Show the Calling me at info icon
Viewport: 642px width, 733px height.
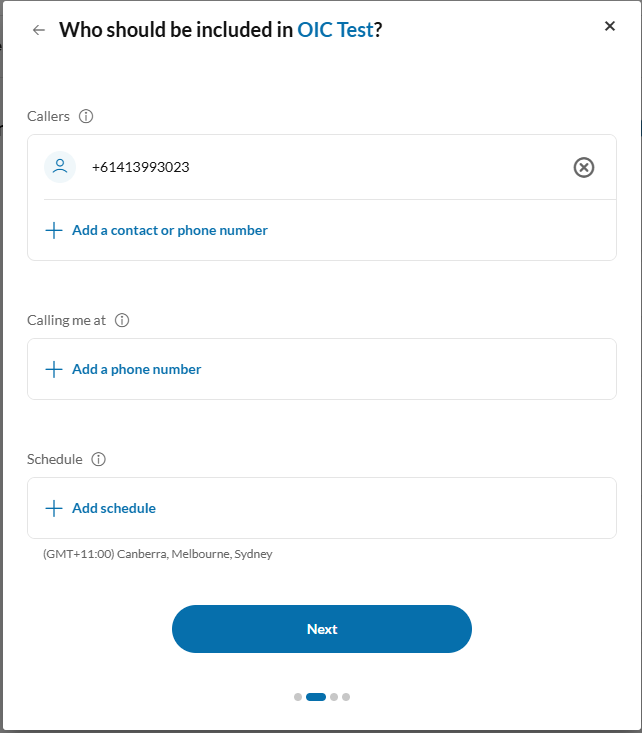122,320
